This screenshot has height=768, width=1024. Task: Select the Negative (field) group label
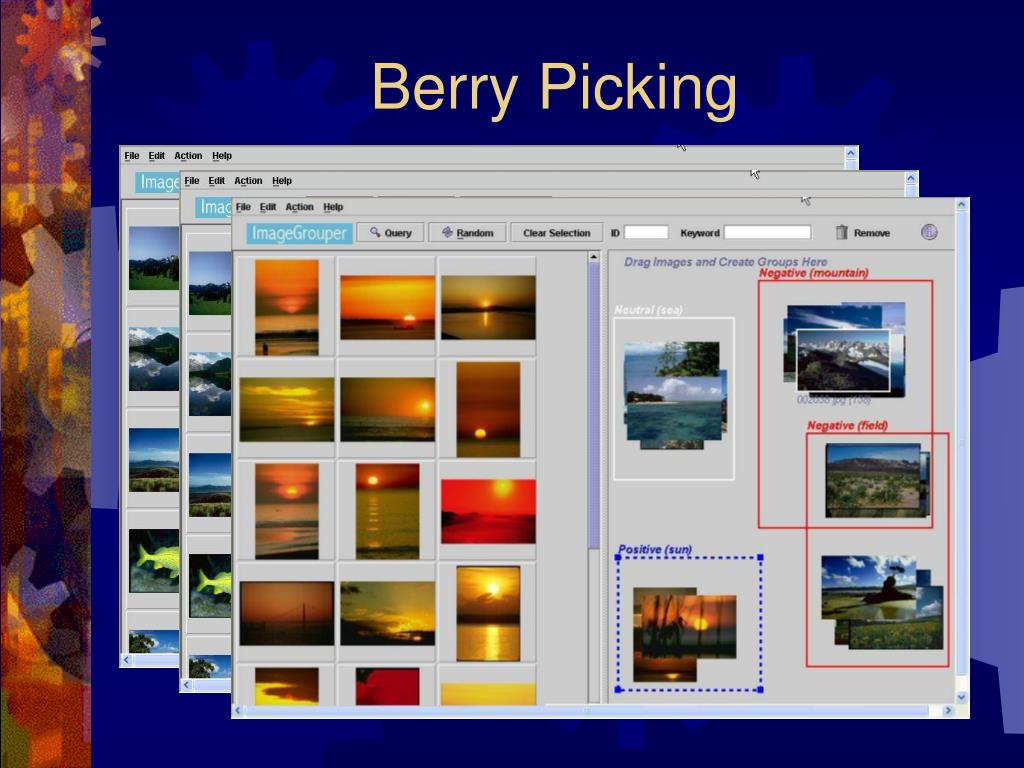click(847, 426)
